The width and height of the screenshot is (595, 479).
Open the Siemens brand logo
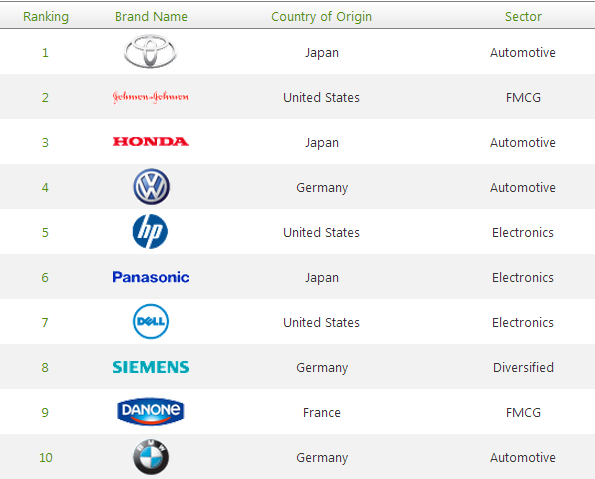tap(151, 367)
